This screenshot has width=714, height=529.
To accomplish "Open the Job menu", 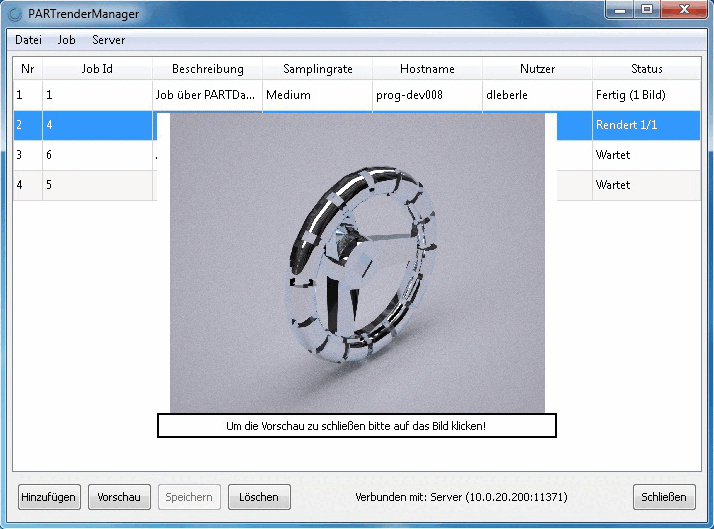I will click(x=66, y=40).
